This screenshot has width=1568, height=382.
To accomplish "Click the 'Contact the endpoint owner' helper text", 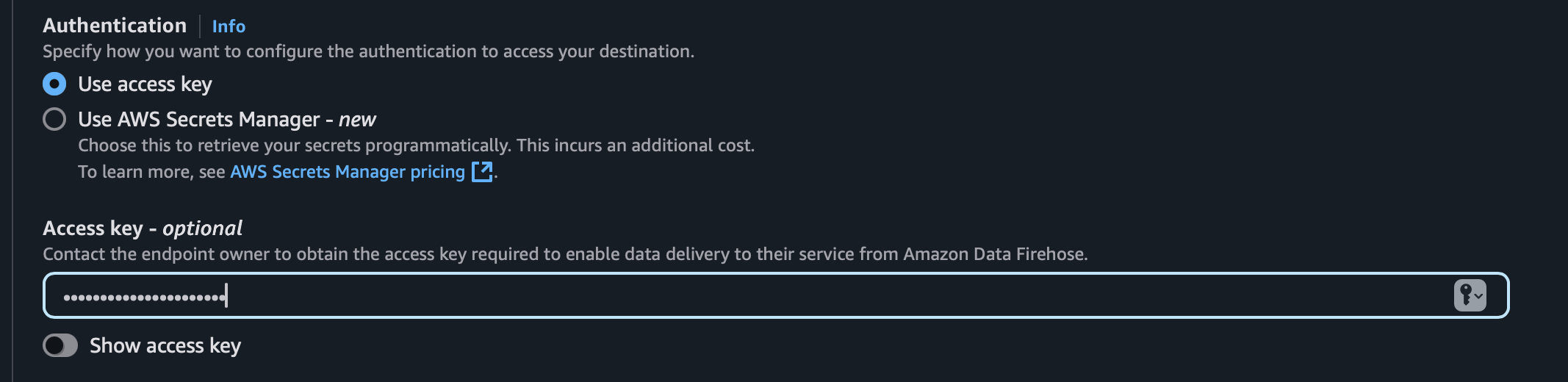I will coord(565,254).
